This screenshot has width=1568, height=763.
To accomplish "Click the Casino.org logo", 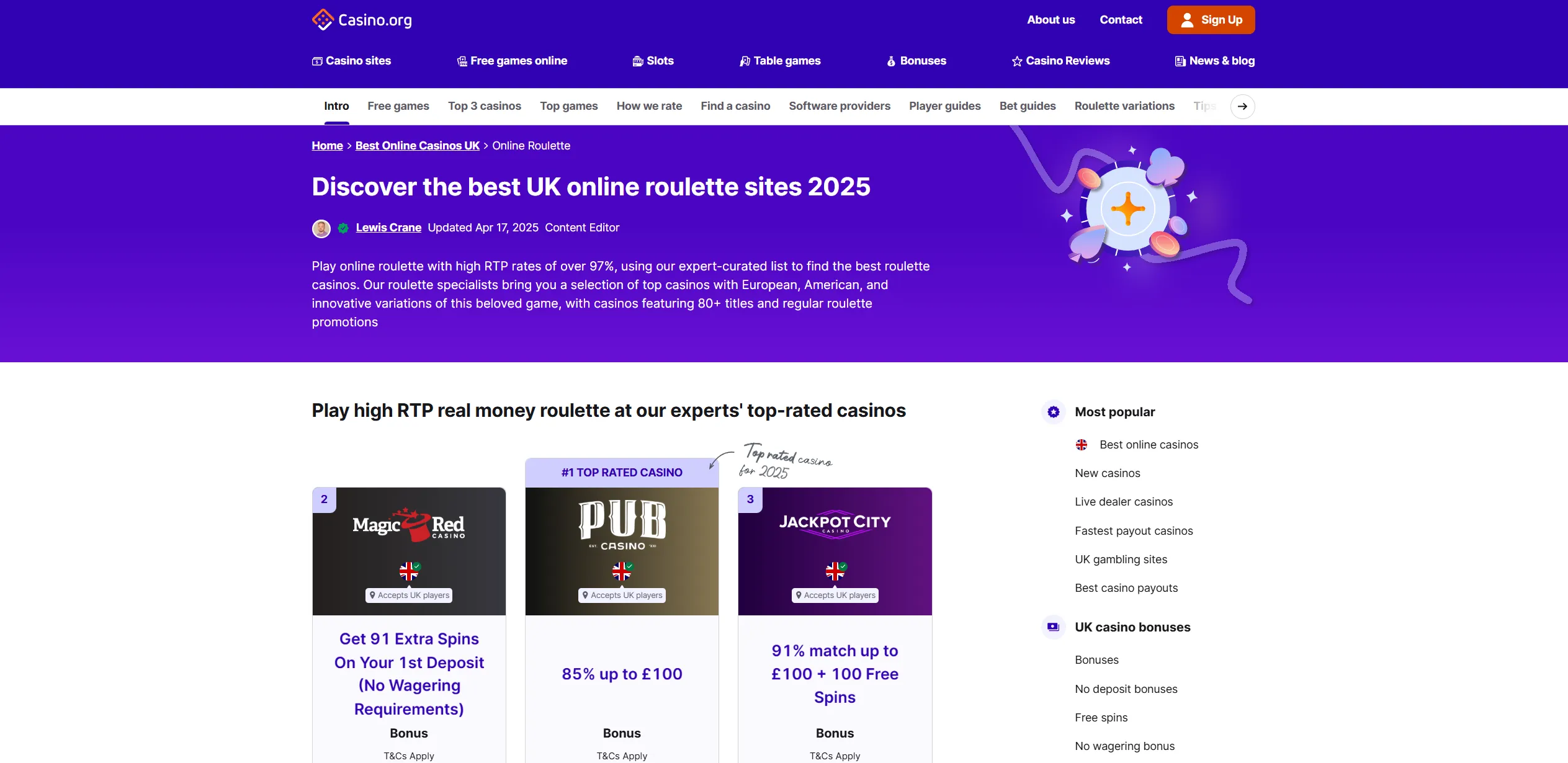I will [362, 20].
